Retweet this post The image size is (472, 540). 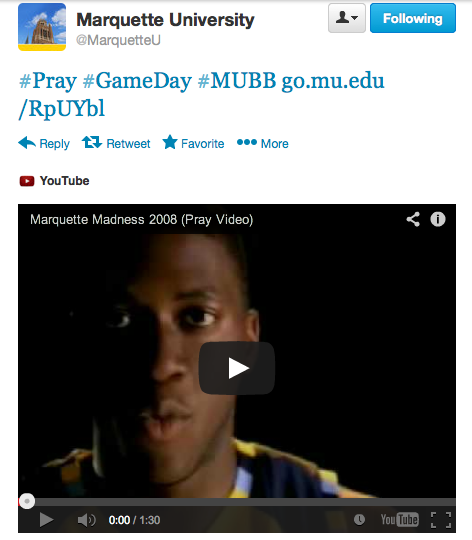click(x=116, y=143)
